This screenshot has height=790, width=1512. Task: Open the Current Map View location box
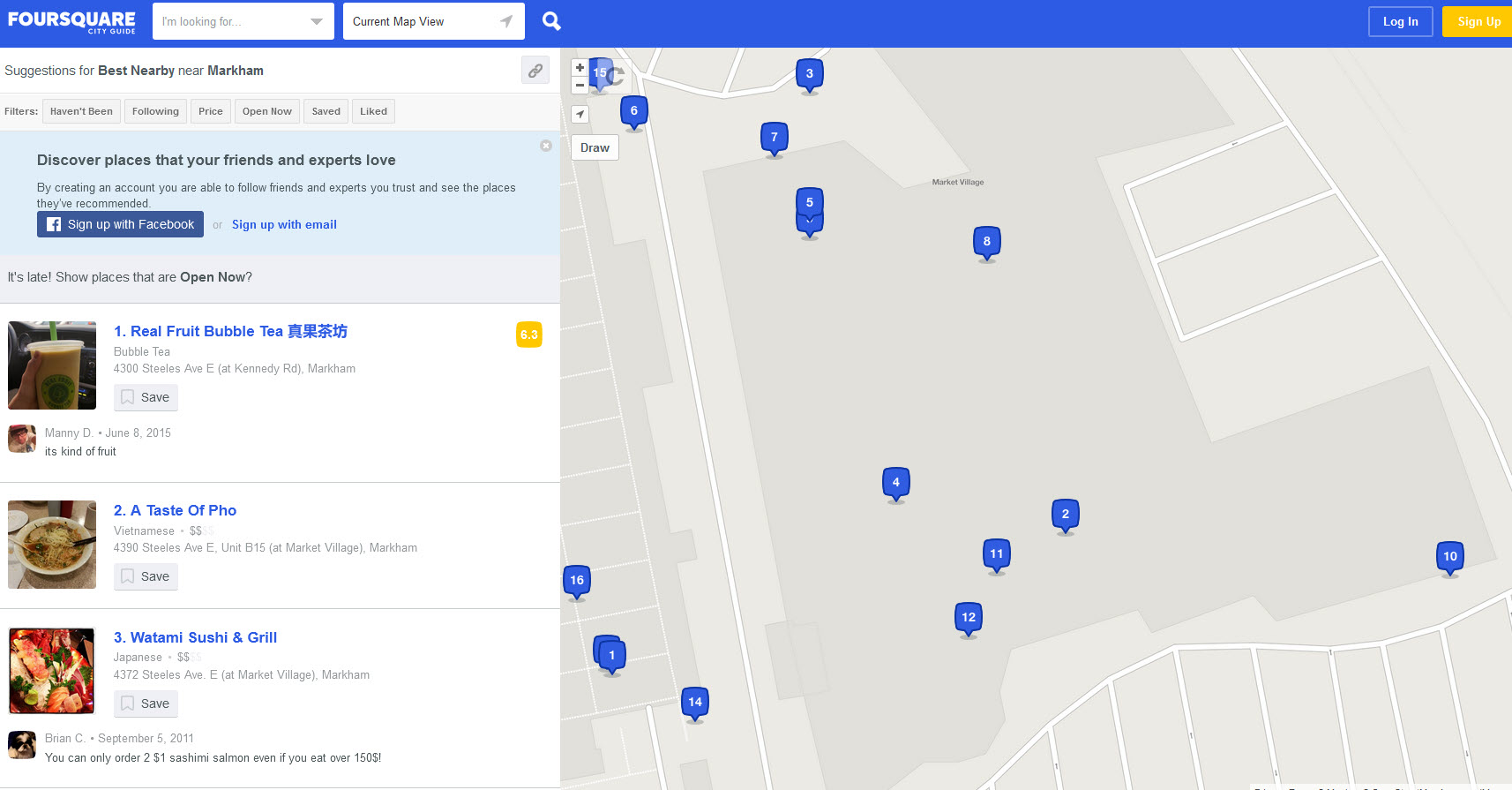pyautogui.click(x=434, y=21)
